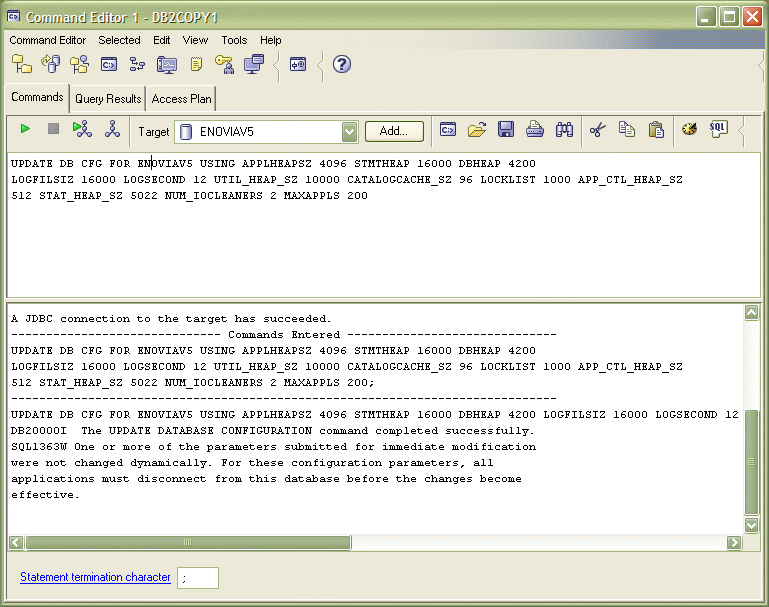
Task: Click Command Editor icon in top toolbar
Action: [109, 64]
